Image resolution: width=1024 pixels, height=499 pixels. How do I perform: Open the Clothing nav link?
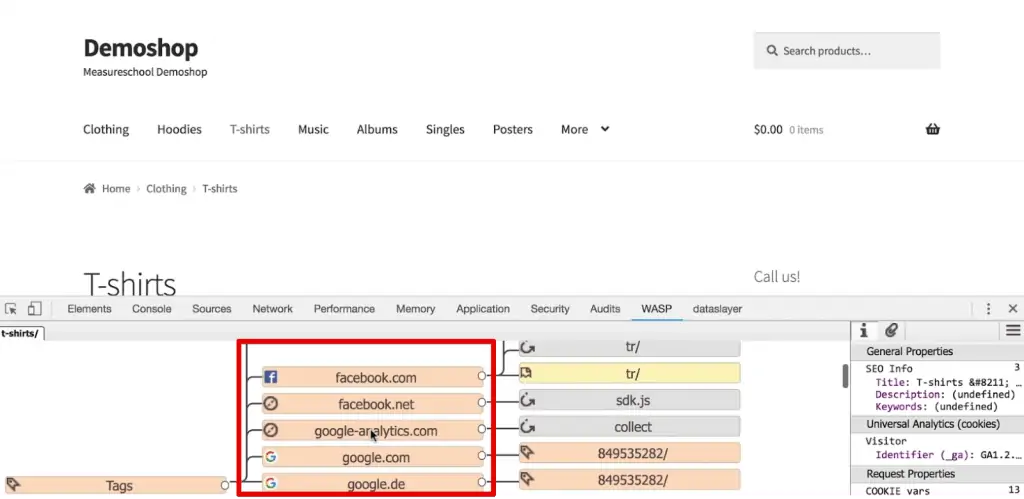click(106, 129)
